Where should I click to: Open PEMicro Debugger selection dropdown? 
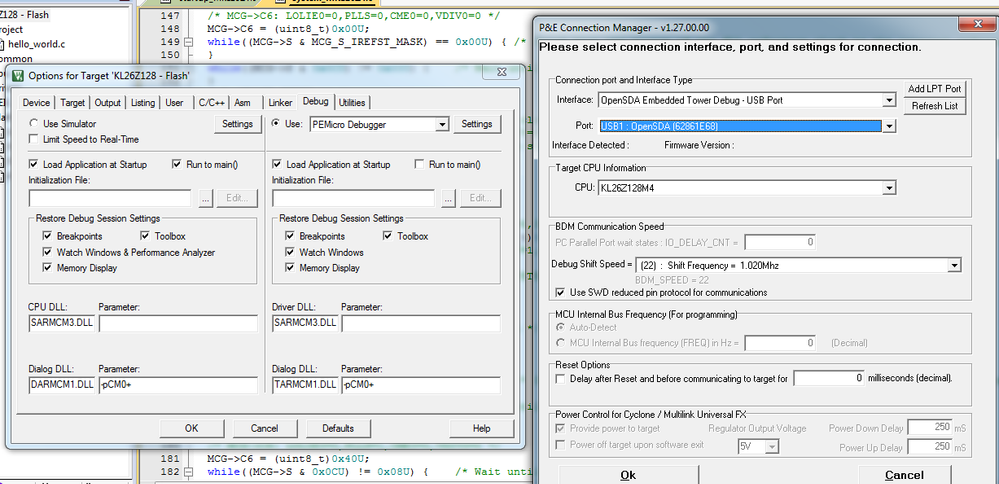(443, 125)
